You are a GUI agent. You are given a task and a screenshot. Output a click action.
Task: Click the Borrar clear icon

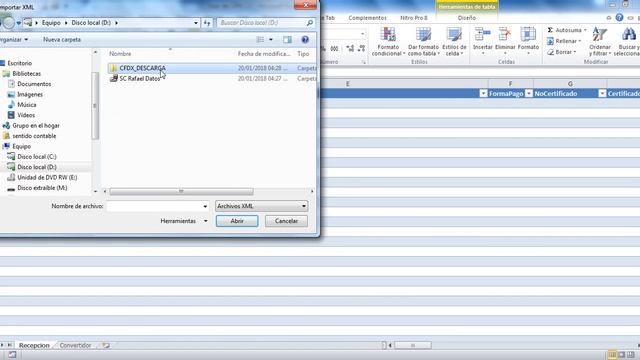point(550,52)
